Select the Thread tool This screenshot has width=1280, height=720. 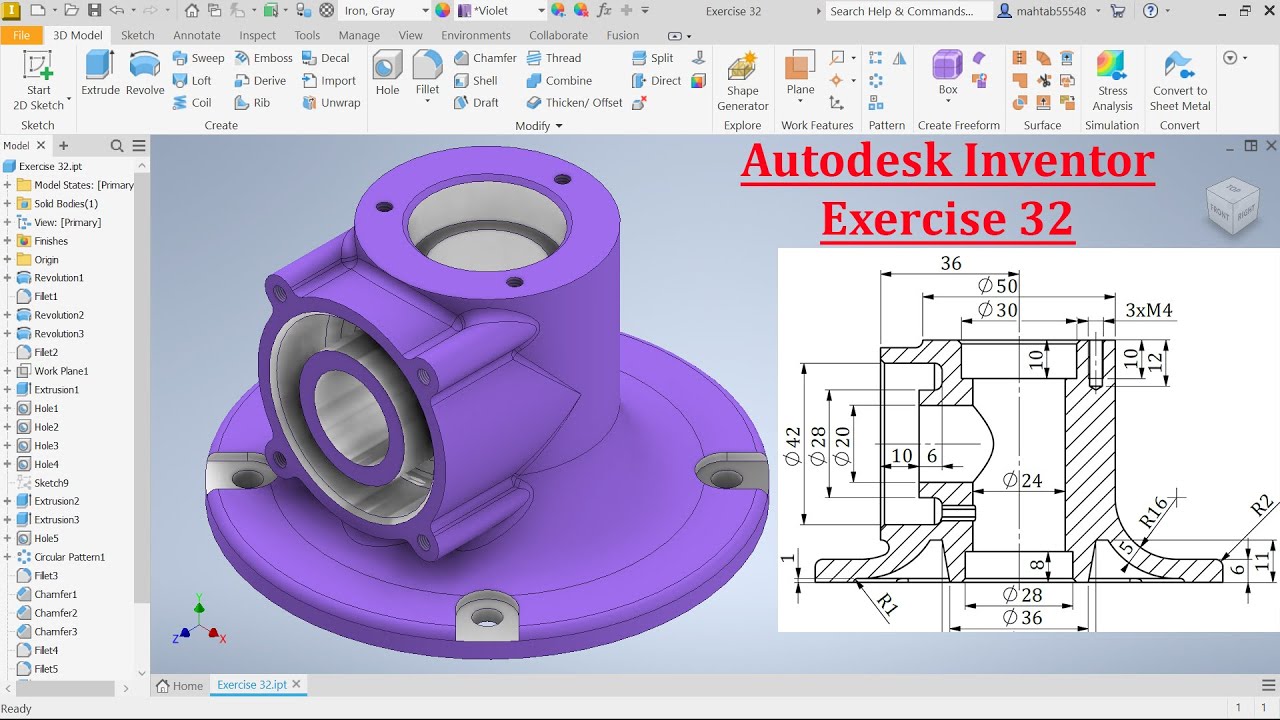point(553,58)
